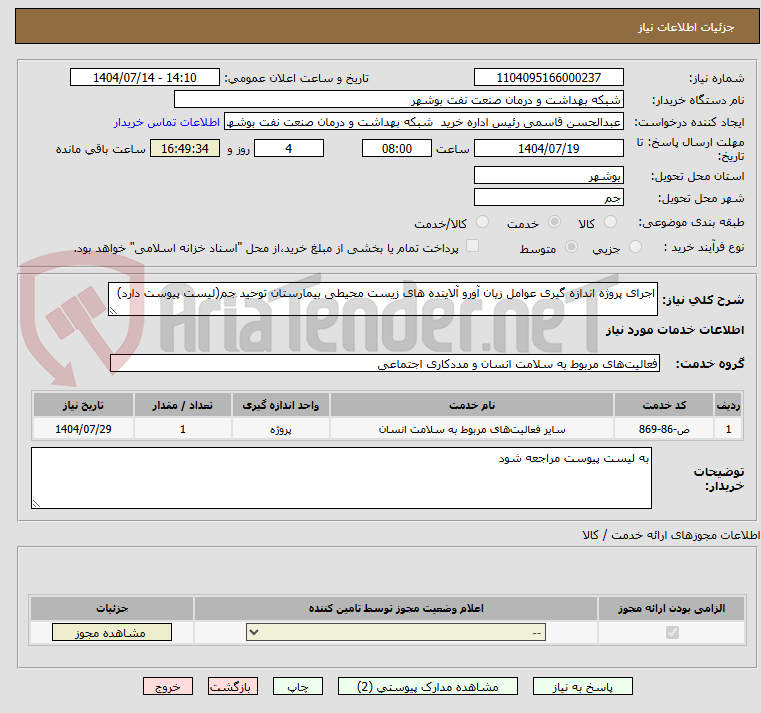Click the پاسخ به نیاز button

582,686
